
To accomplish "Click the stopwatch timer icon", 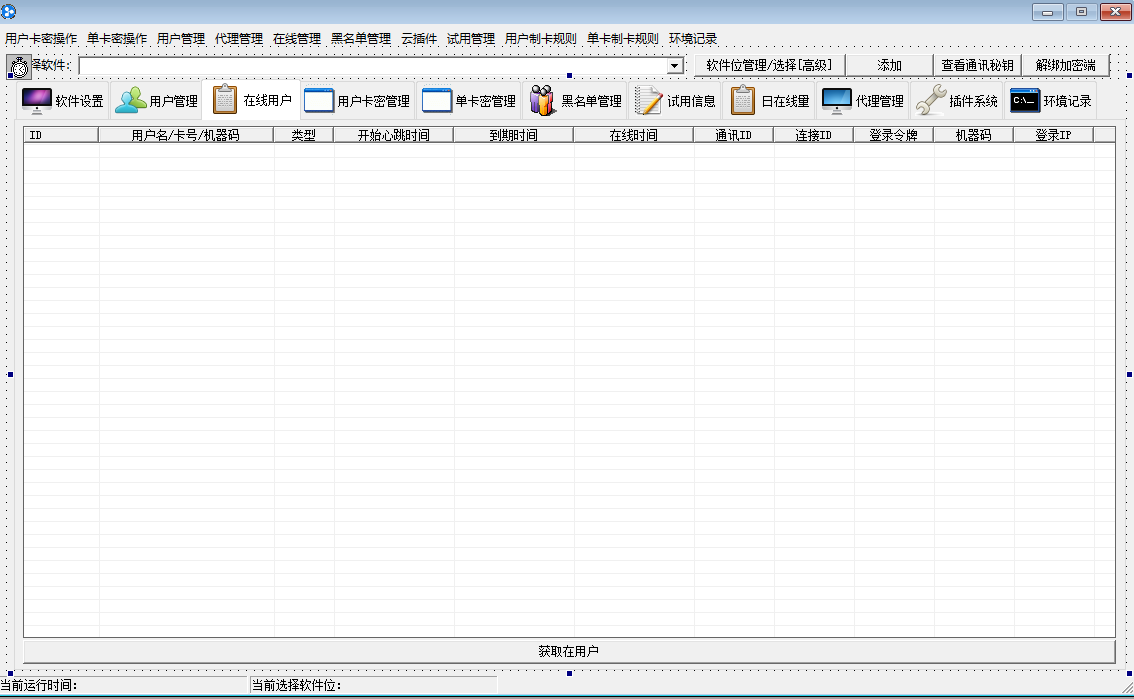I will 19,67.
